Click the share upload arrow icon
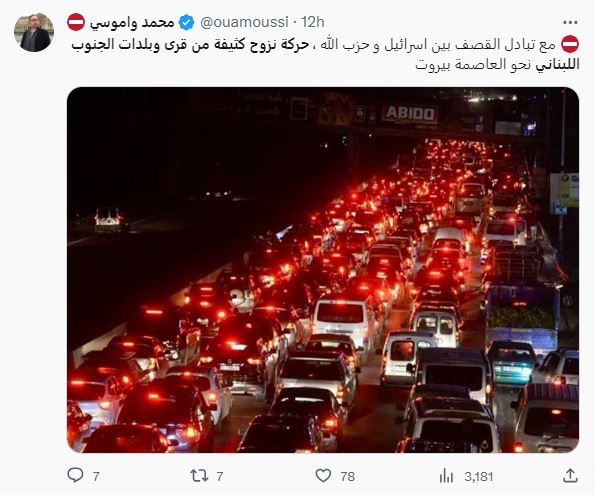This screenshot has width=595, height=495. tap(570, 476)
